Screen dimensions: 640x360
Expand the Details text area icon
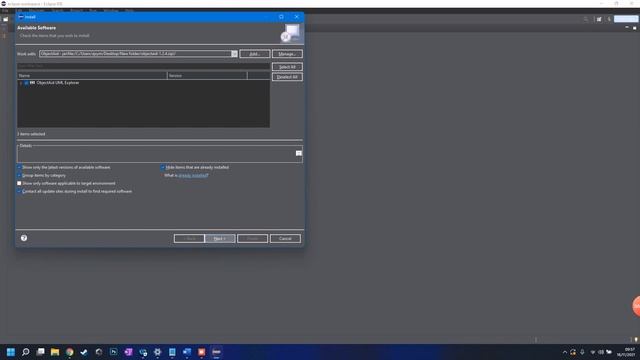pyautogui.click(x=299, y=153)
